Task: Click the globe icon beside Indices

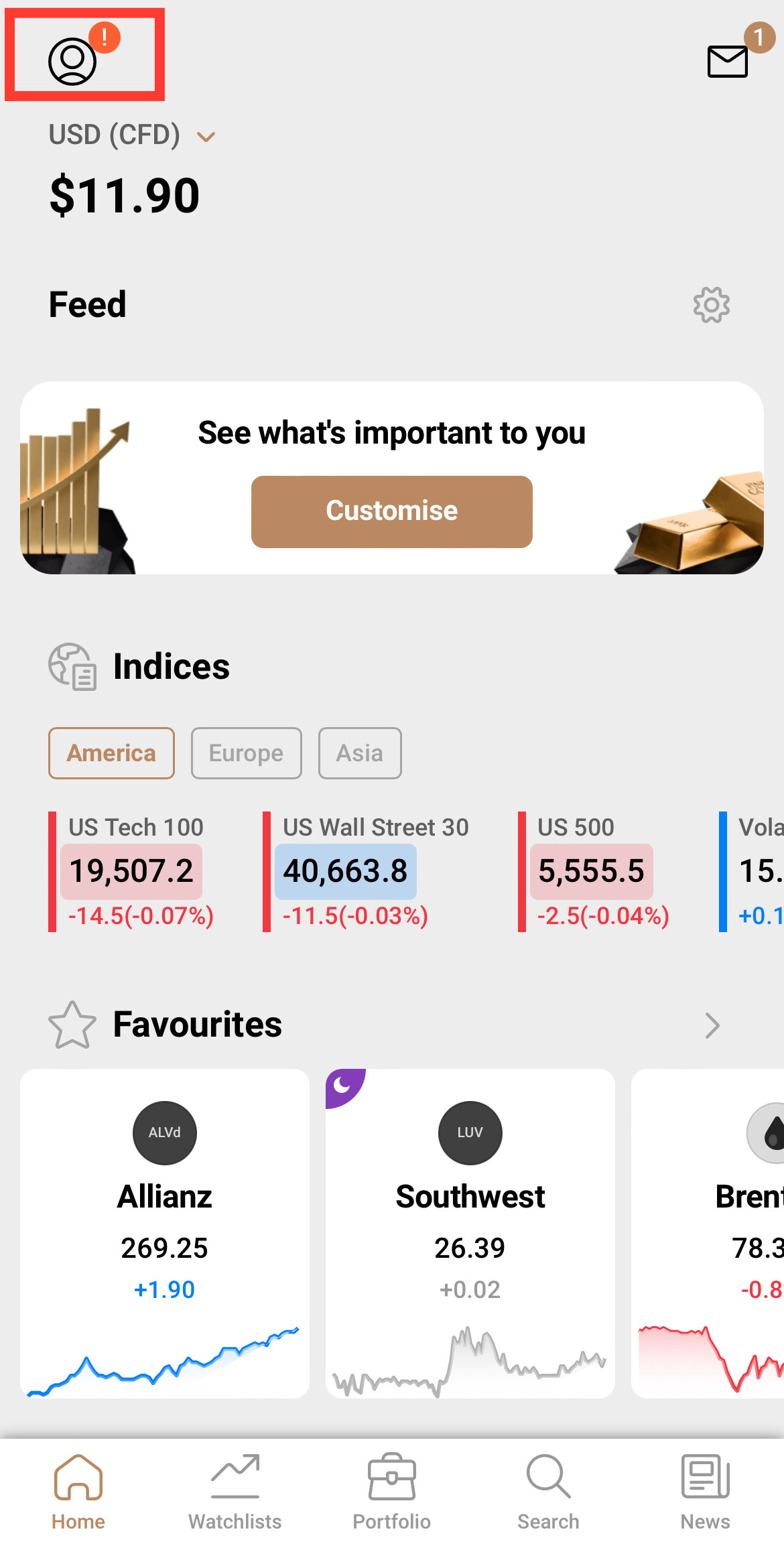Action: click(71, 666)
